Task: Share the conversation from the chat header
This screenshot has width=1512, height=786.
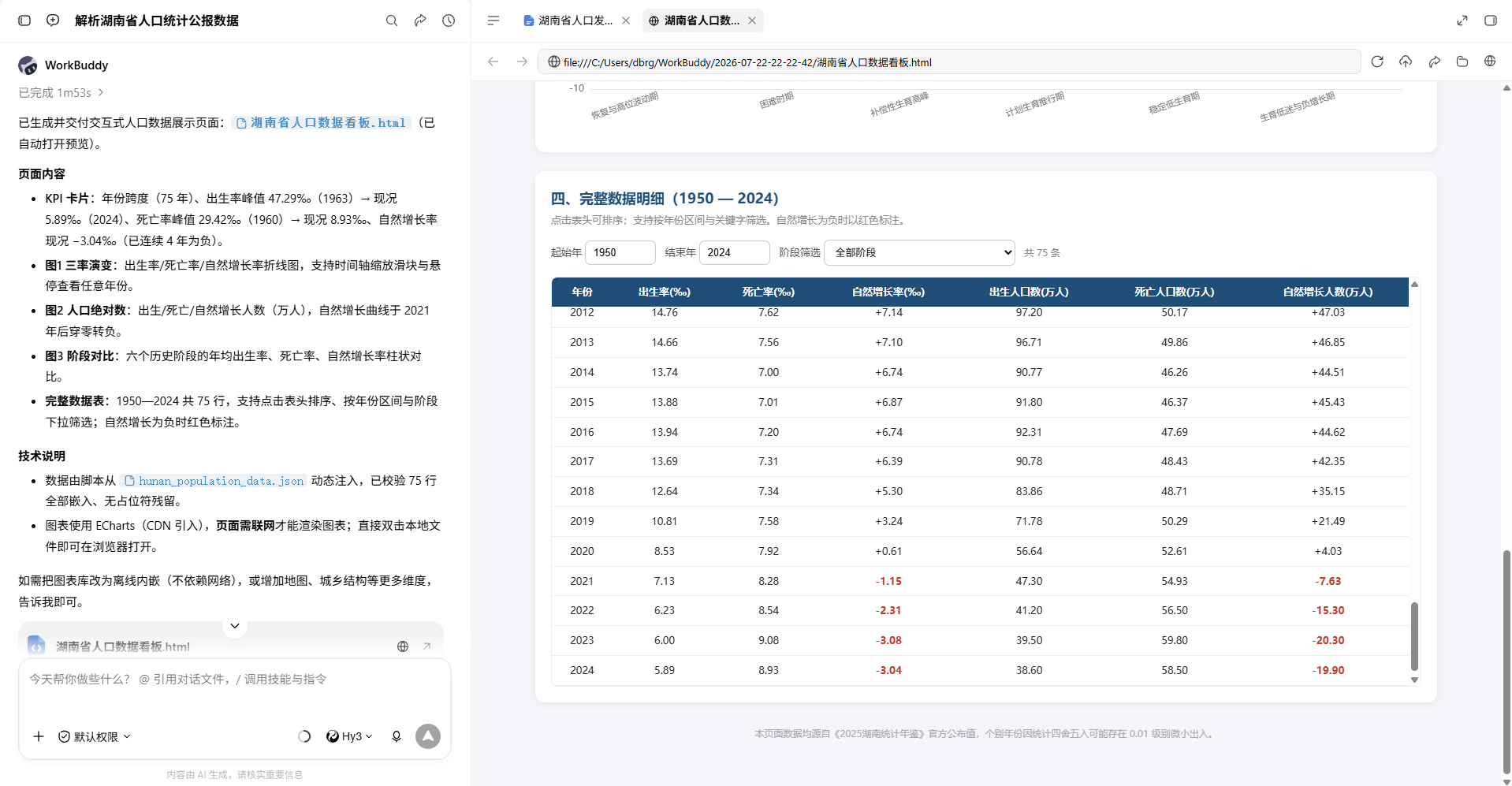Action: 420,20
